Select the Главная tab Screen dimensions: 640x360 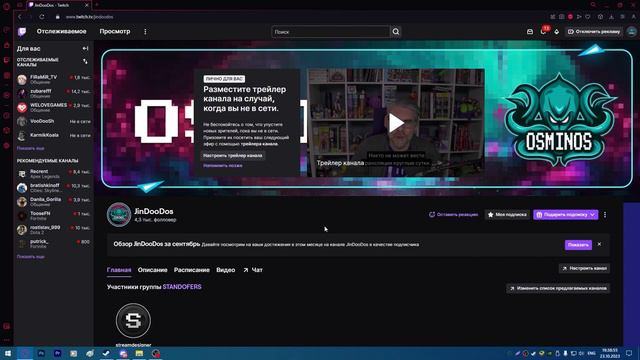pyautogui.click(x=119, y=270)
